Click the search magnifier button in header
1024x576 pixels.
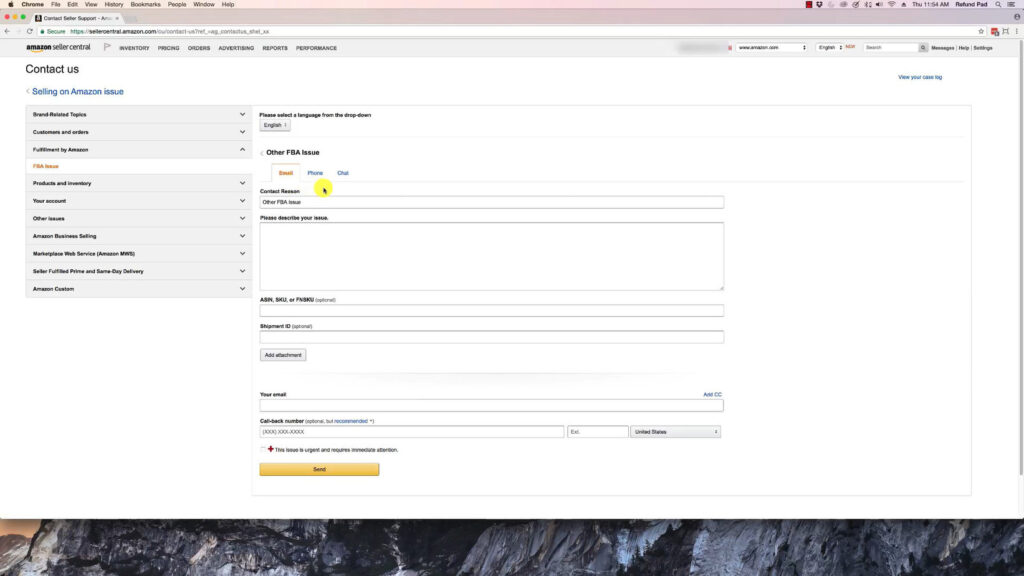pyautogui.click(x=923, y=47)
